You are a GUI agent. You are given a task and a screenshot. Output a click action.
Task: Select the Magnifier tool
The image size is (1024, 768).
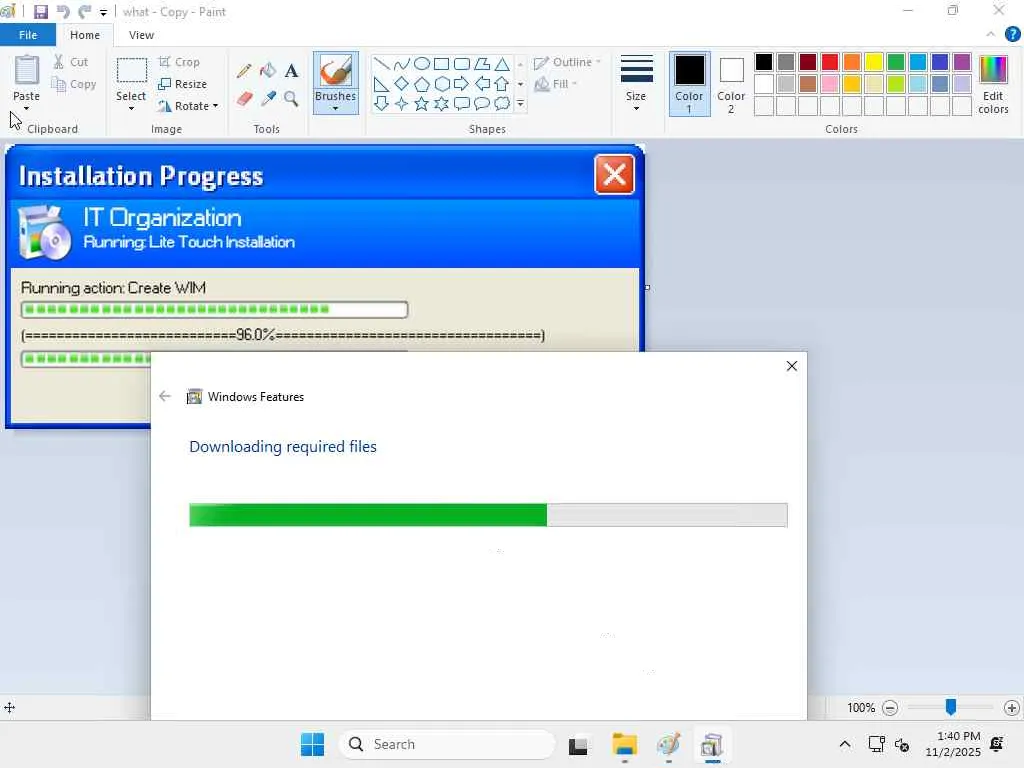click(291, 99)
